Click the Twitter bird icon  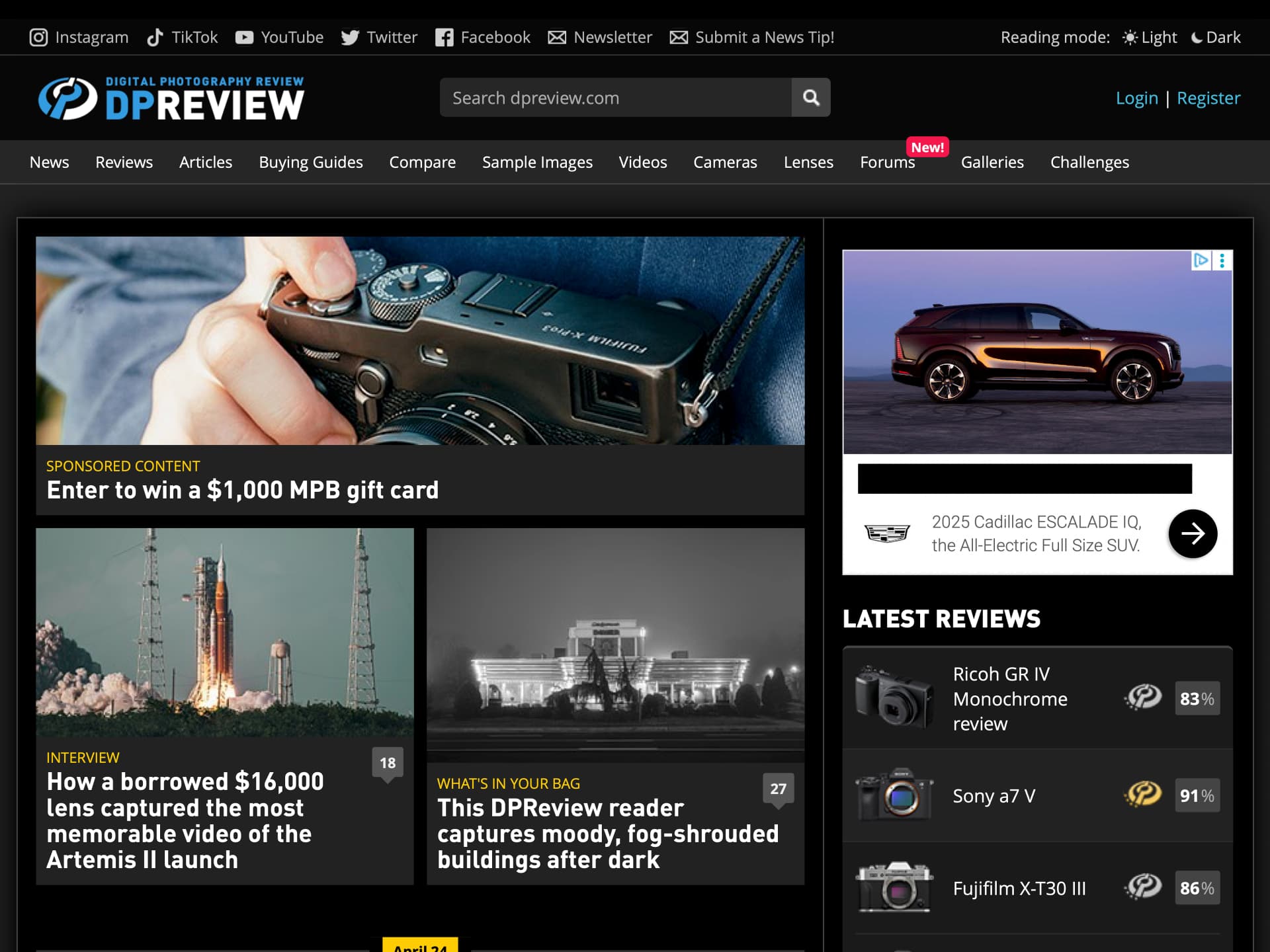[350, 38]
